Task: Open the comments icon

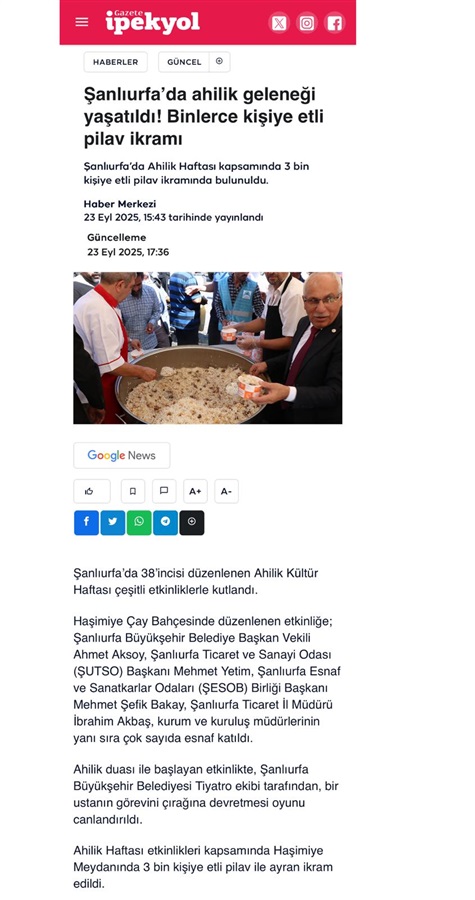Action: coord(164,491)
